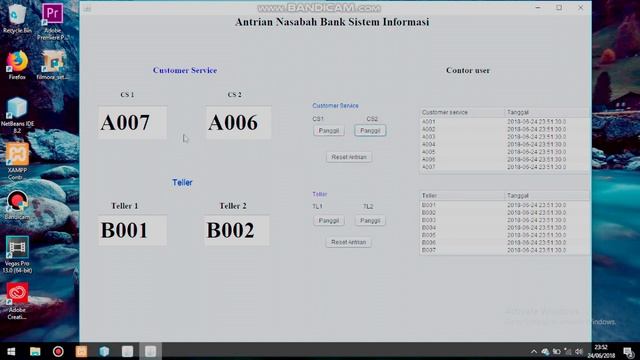The width and height of the screenshot is (640, 360).
Task: Select row A007 in Customer service table
Action: (x=505, y=167)
